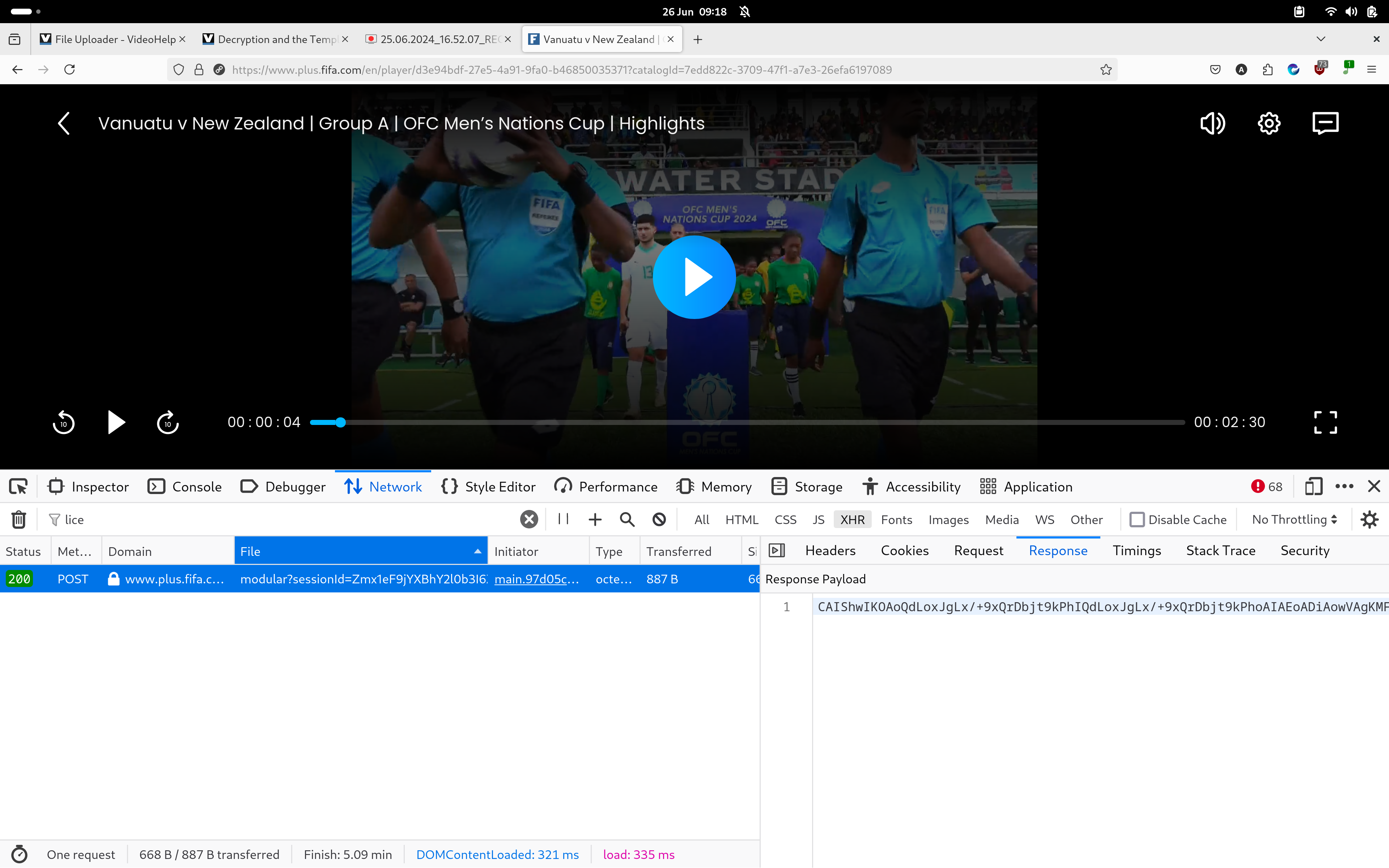This screenshot has width=1389, height=868.
Task: Switch to the Headers tab
Action: point(830,550)
